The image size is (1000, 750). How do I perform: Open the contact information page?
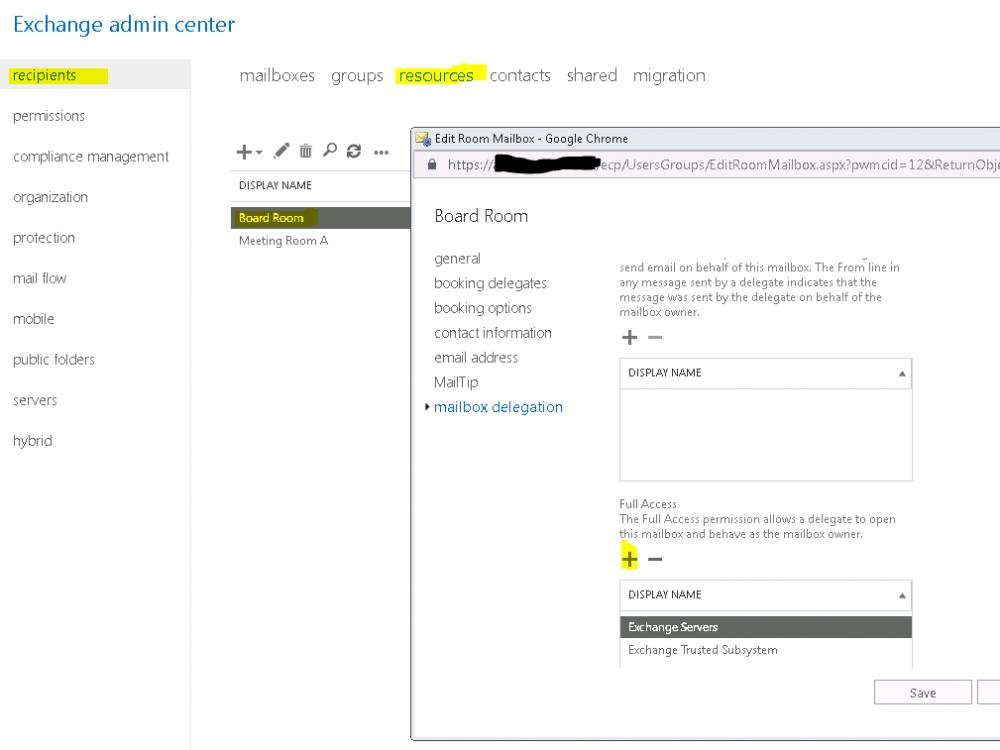[x=492, y=333]
